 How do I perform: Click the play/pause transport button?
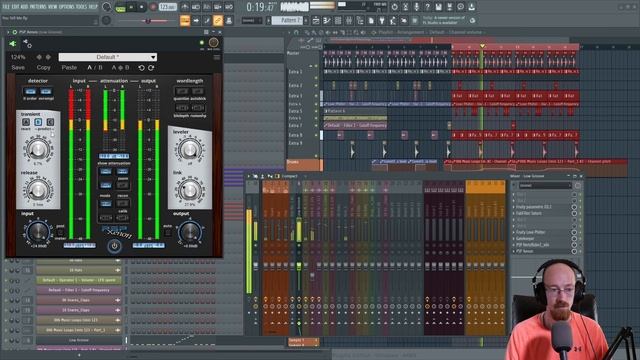click(x=131, y=7)
